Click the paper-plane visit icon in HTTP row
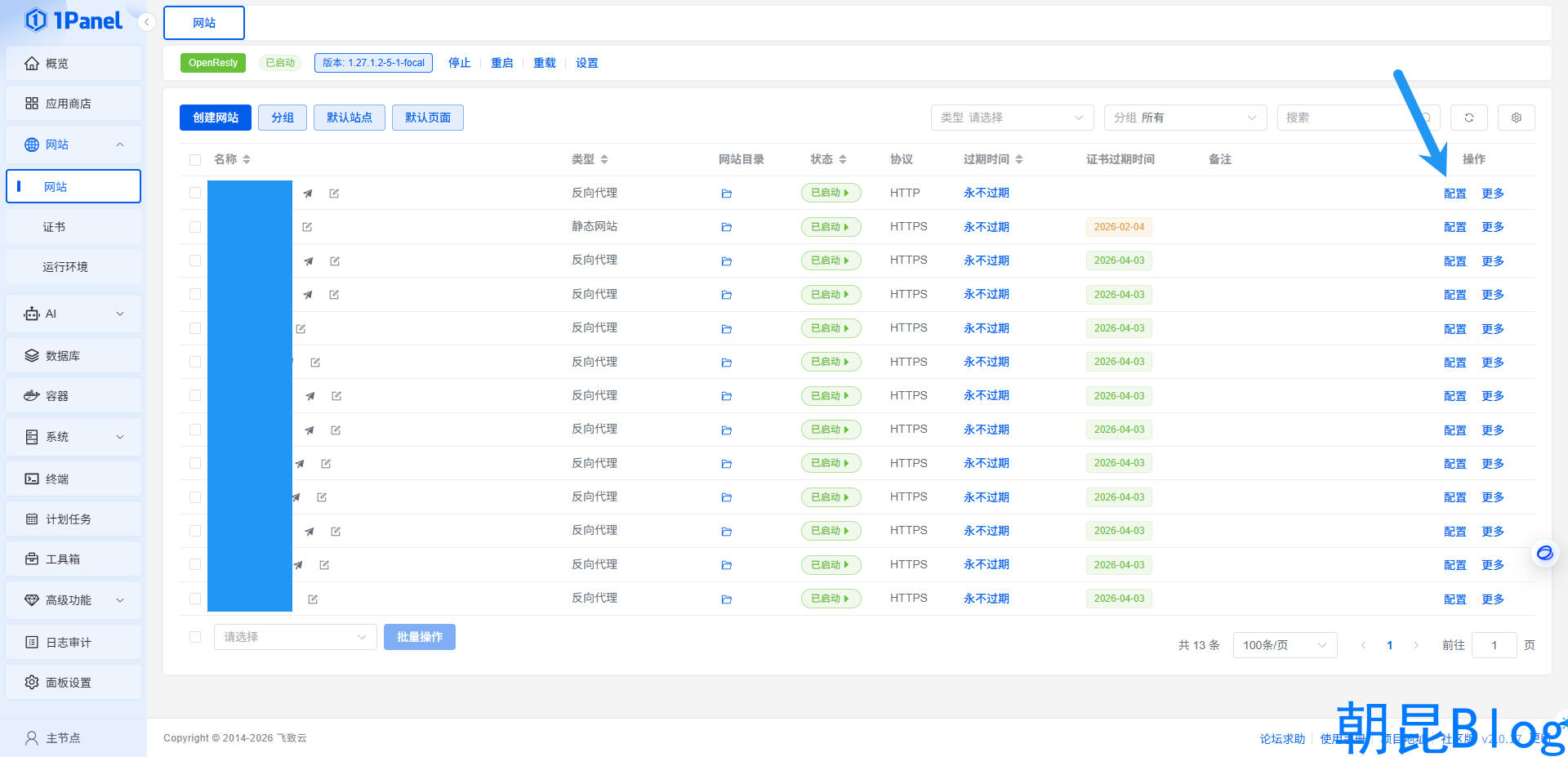The width and height of the screenshot is (1568, 757). 308,194
